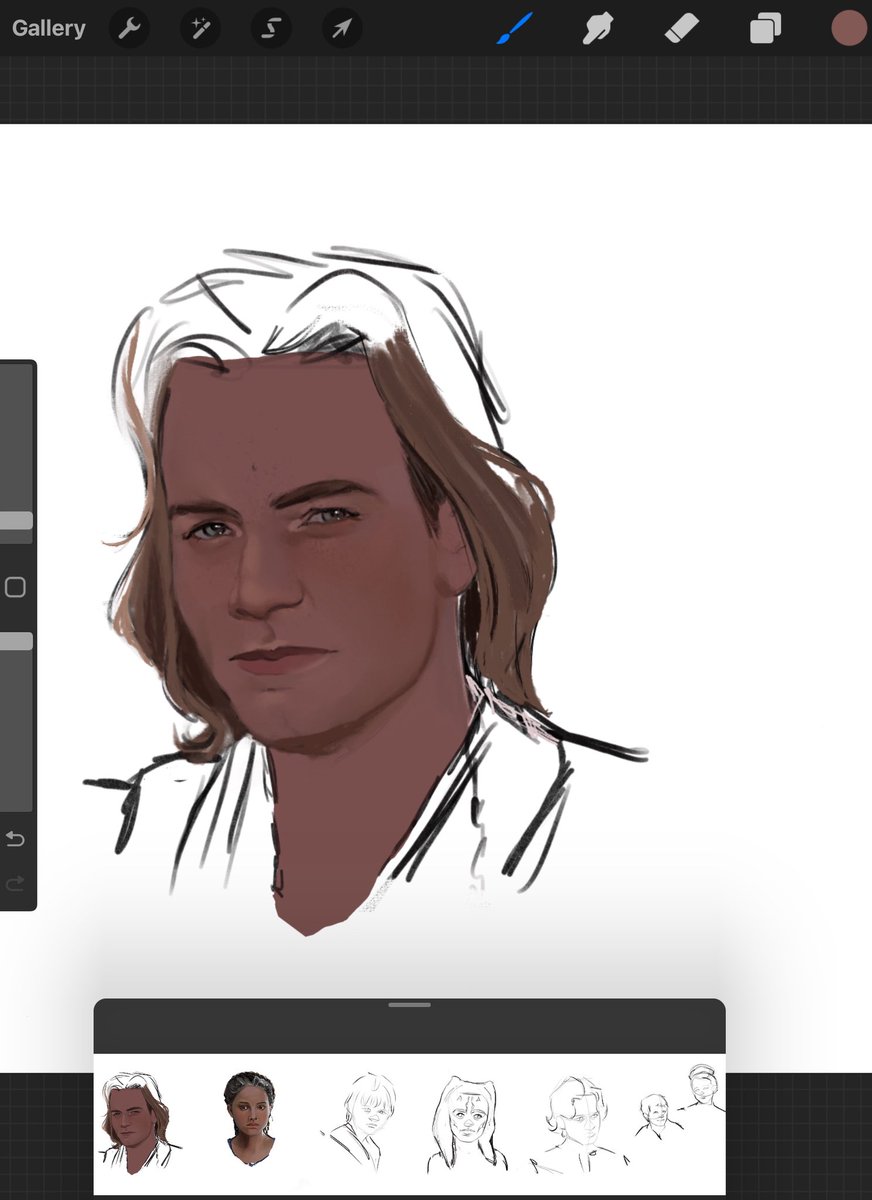Open the Layers panel

(763, 28)
